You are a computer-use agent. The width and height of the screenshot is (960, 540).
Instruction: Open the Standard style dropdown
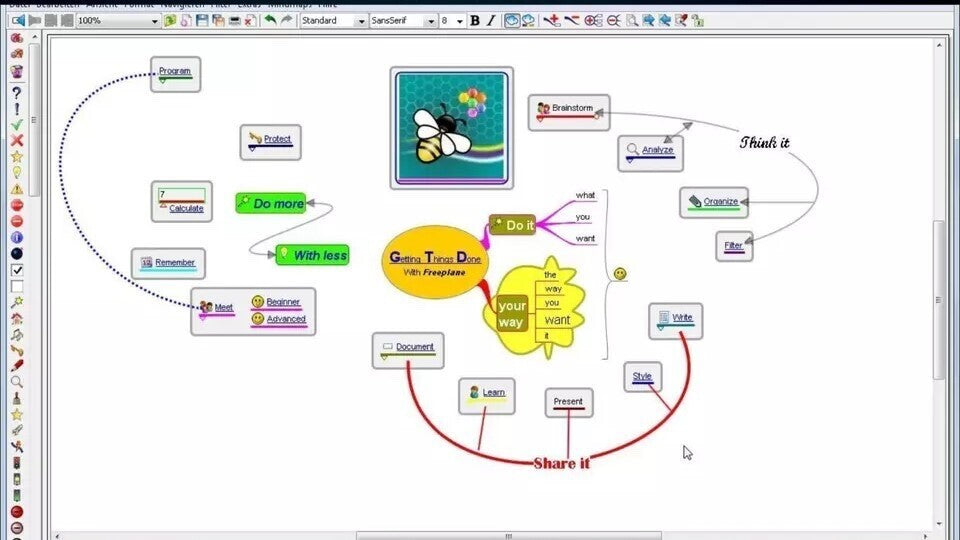click(361, 20)
